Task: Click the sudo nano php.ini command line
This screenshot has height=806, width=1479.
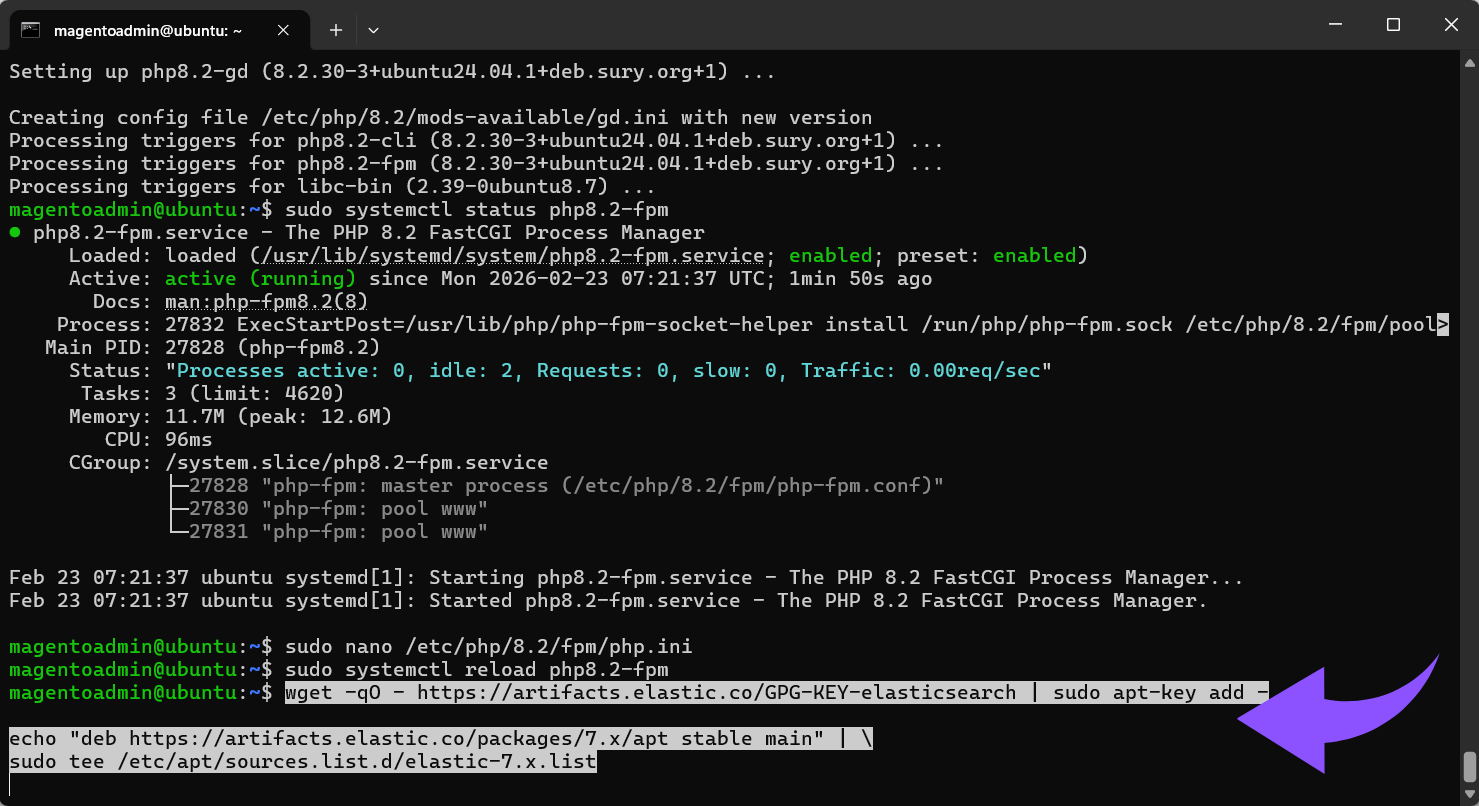Action: pos(488,647)
